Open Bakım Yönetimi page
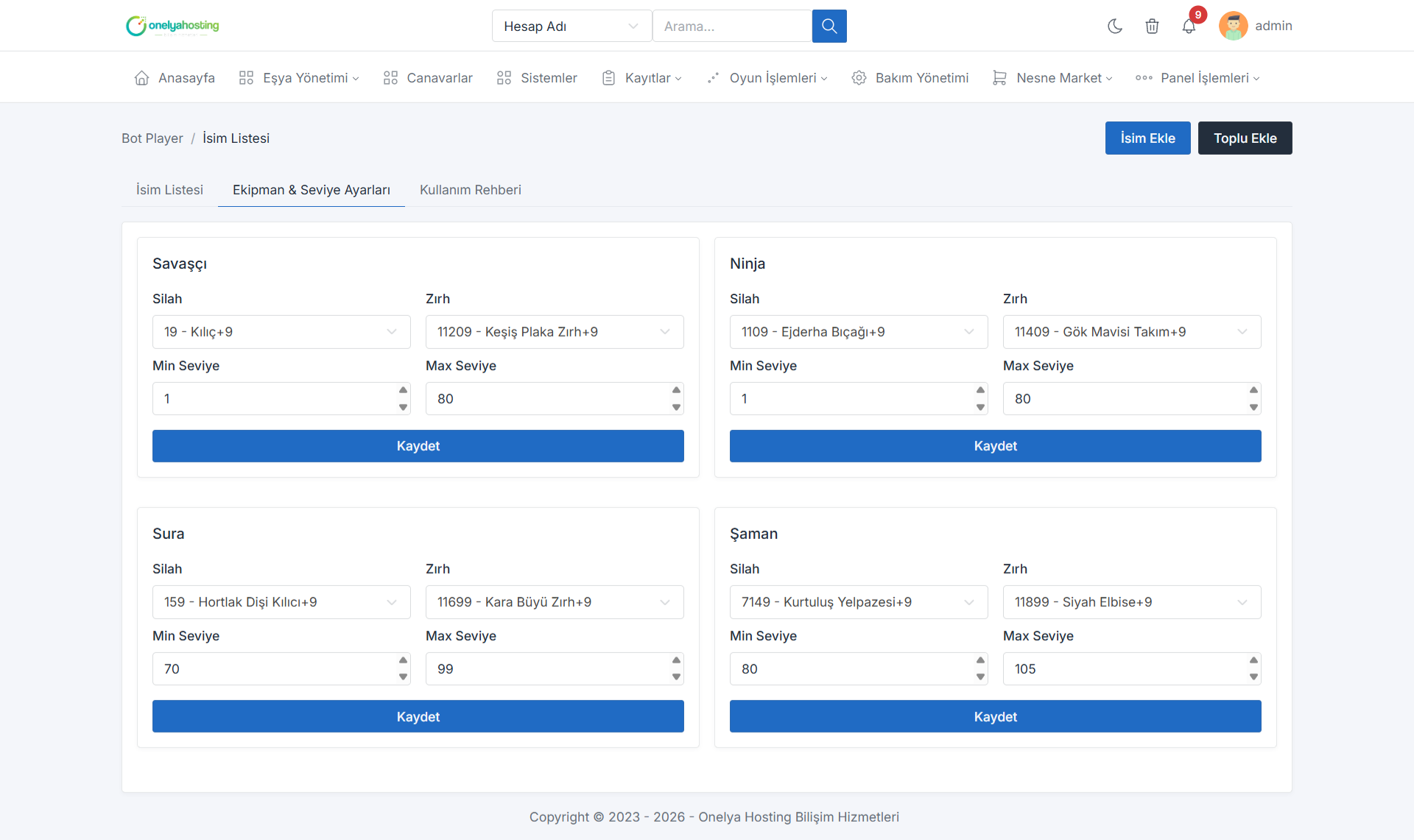1414x840 pixels. [910, 78]
